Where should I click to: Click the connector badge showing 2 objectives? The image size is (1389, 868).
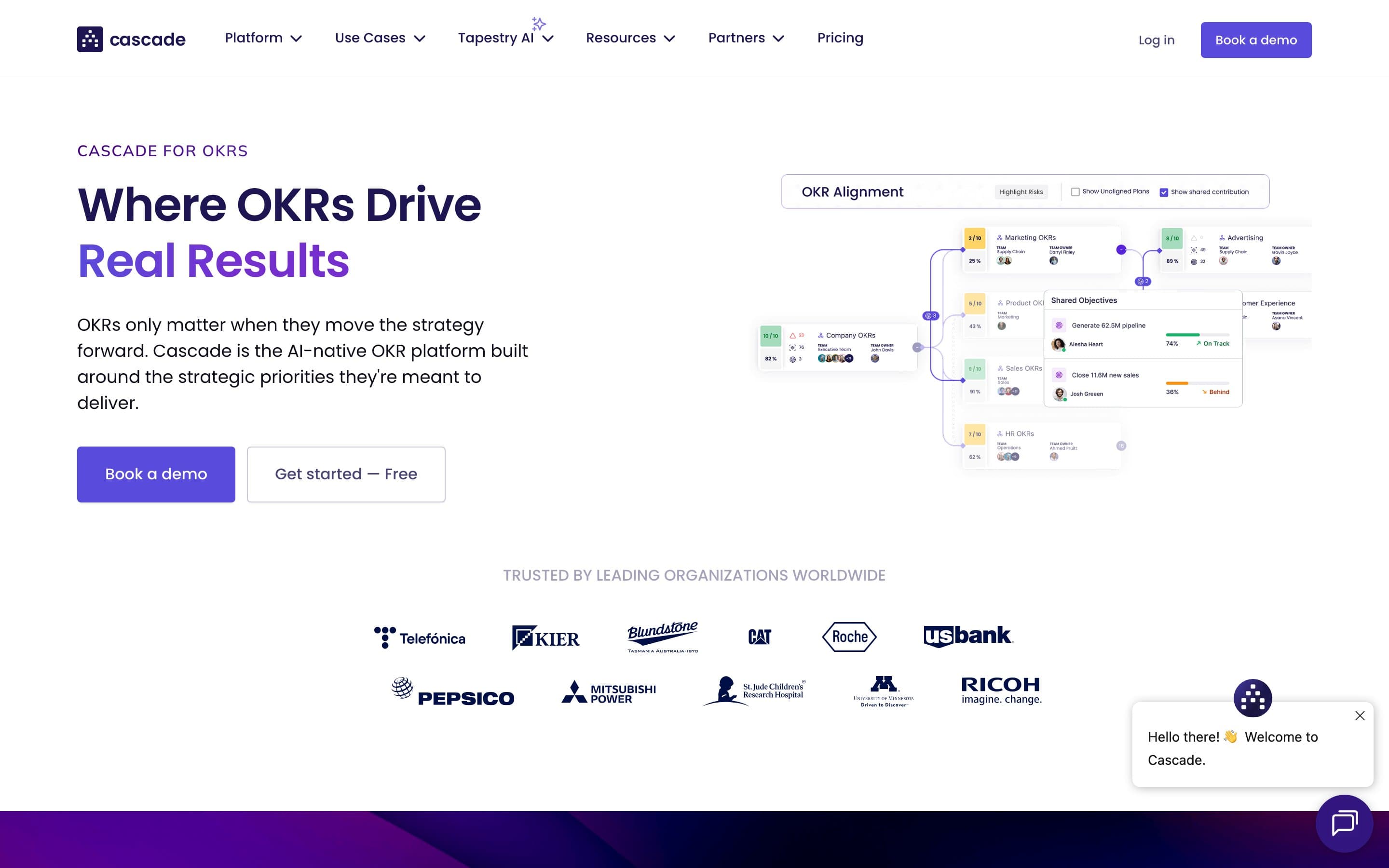(x=1143, y=281)
